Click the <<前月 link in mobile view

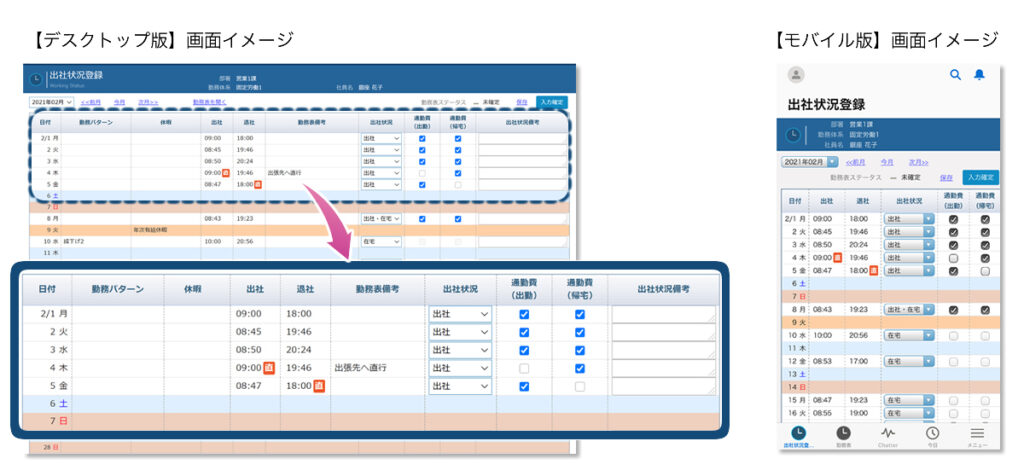click(856, 161)
